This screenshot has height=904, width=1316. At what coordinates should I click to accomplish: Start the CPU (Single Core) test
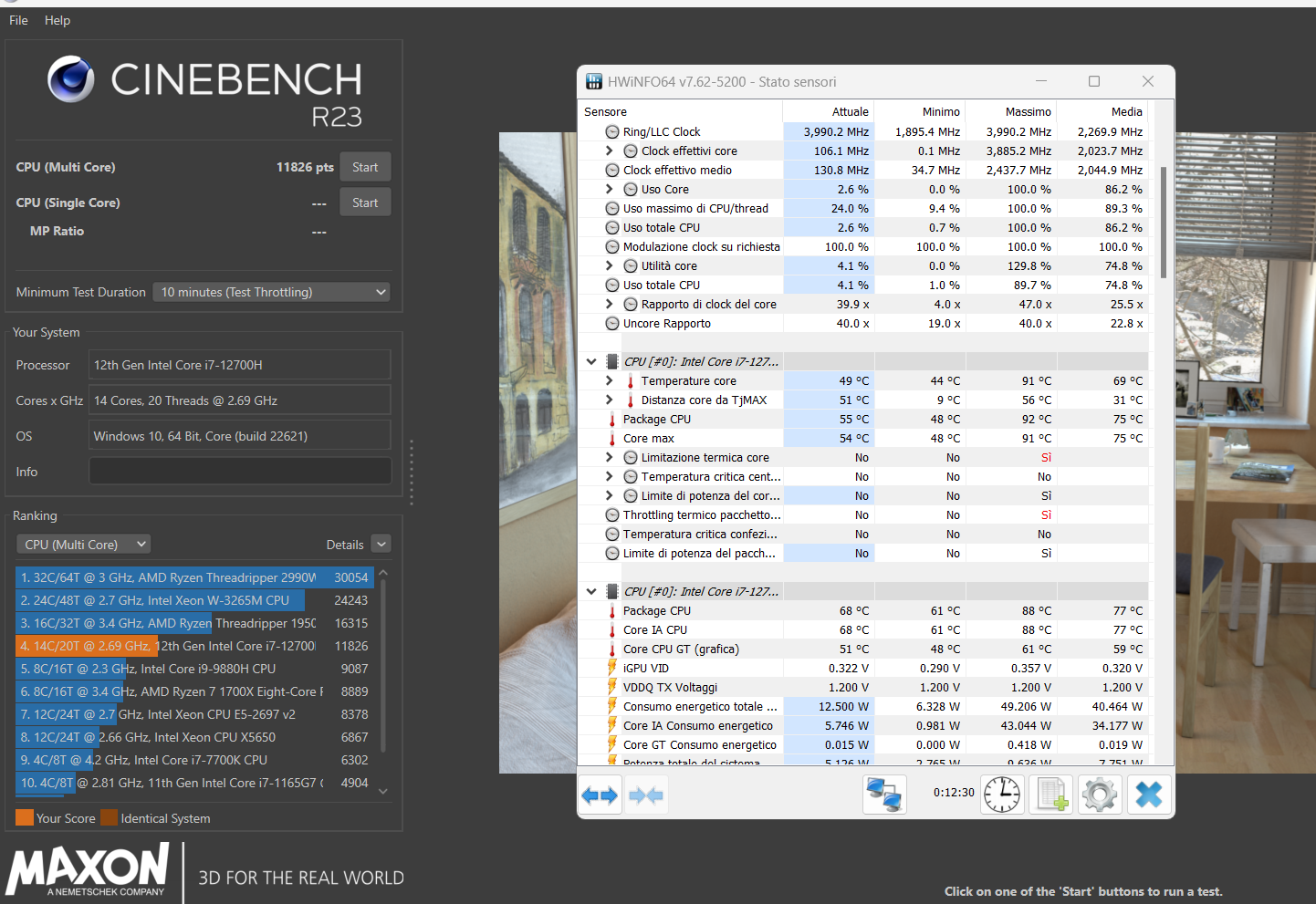[365, 203]
